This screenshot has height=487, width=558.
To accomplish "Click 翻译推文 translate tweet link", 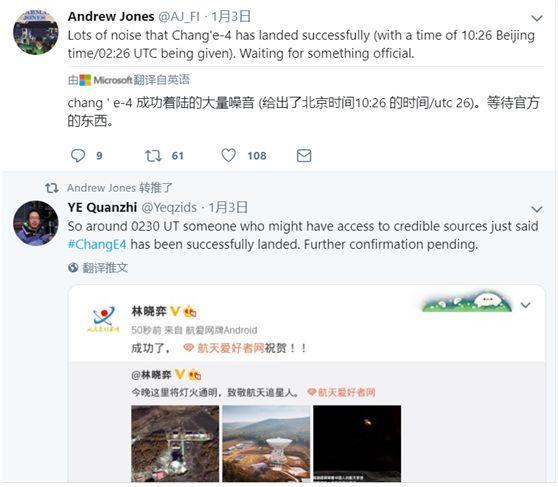I will (105, 268).
